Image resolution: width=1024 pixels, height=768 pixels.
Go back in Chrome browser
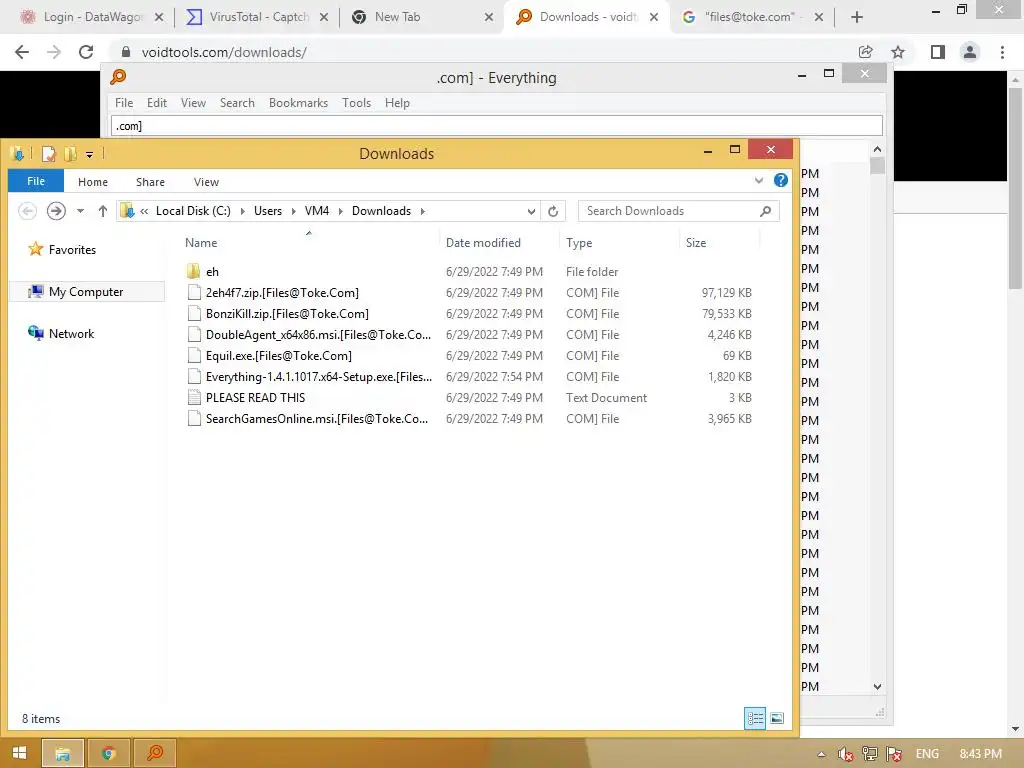click(22, 52)
